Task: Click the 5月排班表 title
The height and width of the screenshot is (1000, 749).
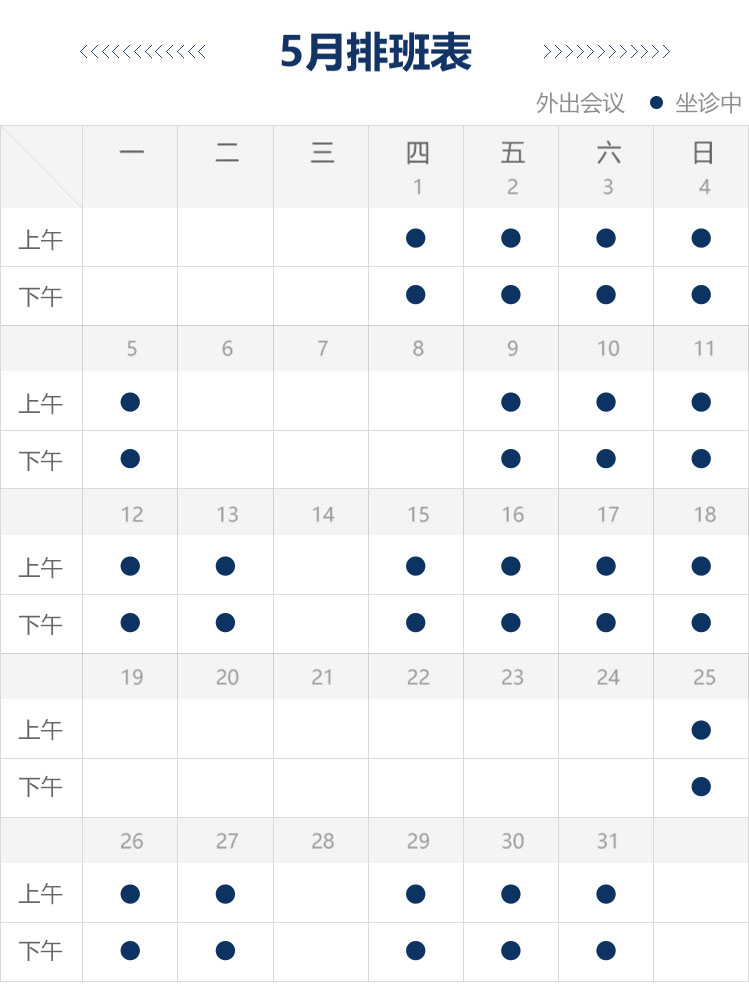Action: click(x=376, y=52)
